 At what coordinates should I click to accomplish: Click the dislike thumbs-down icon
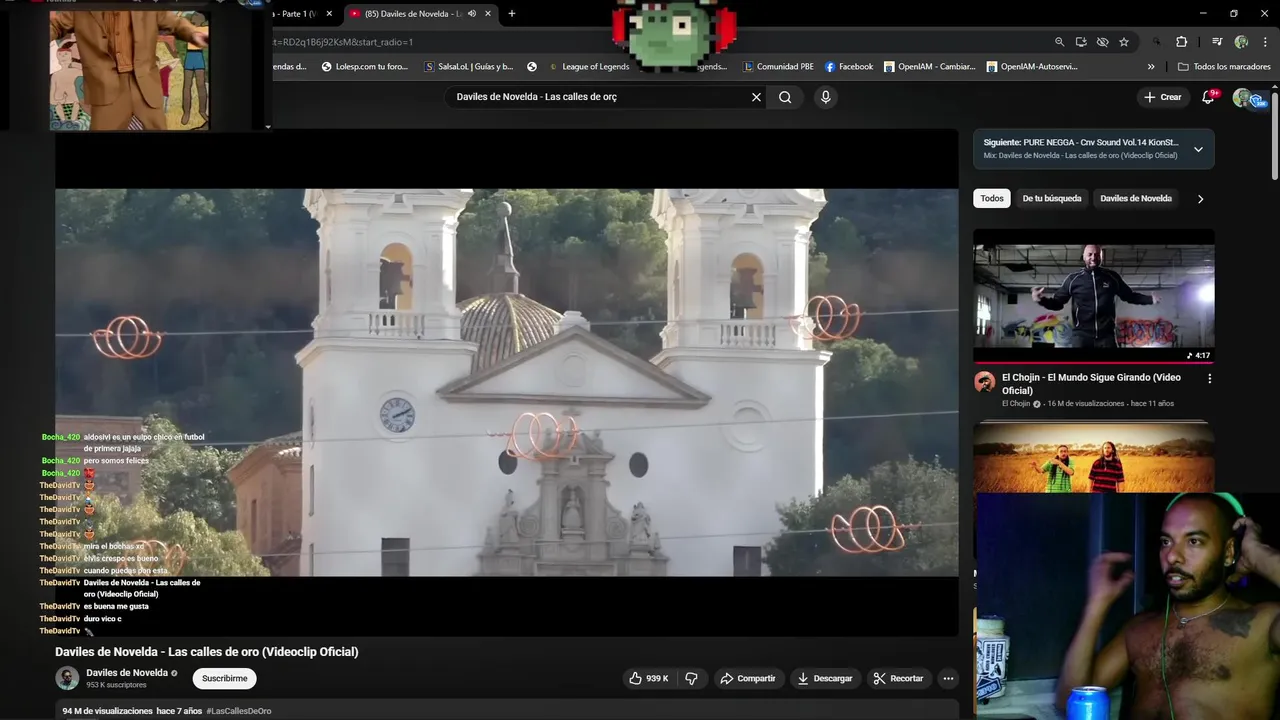[x=691, y=678]
